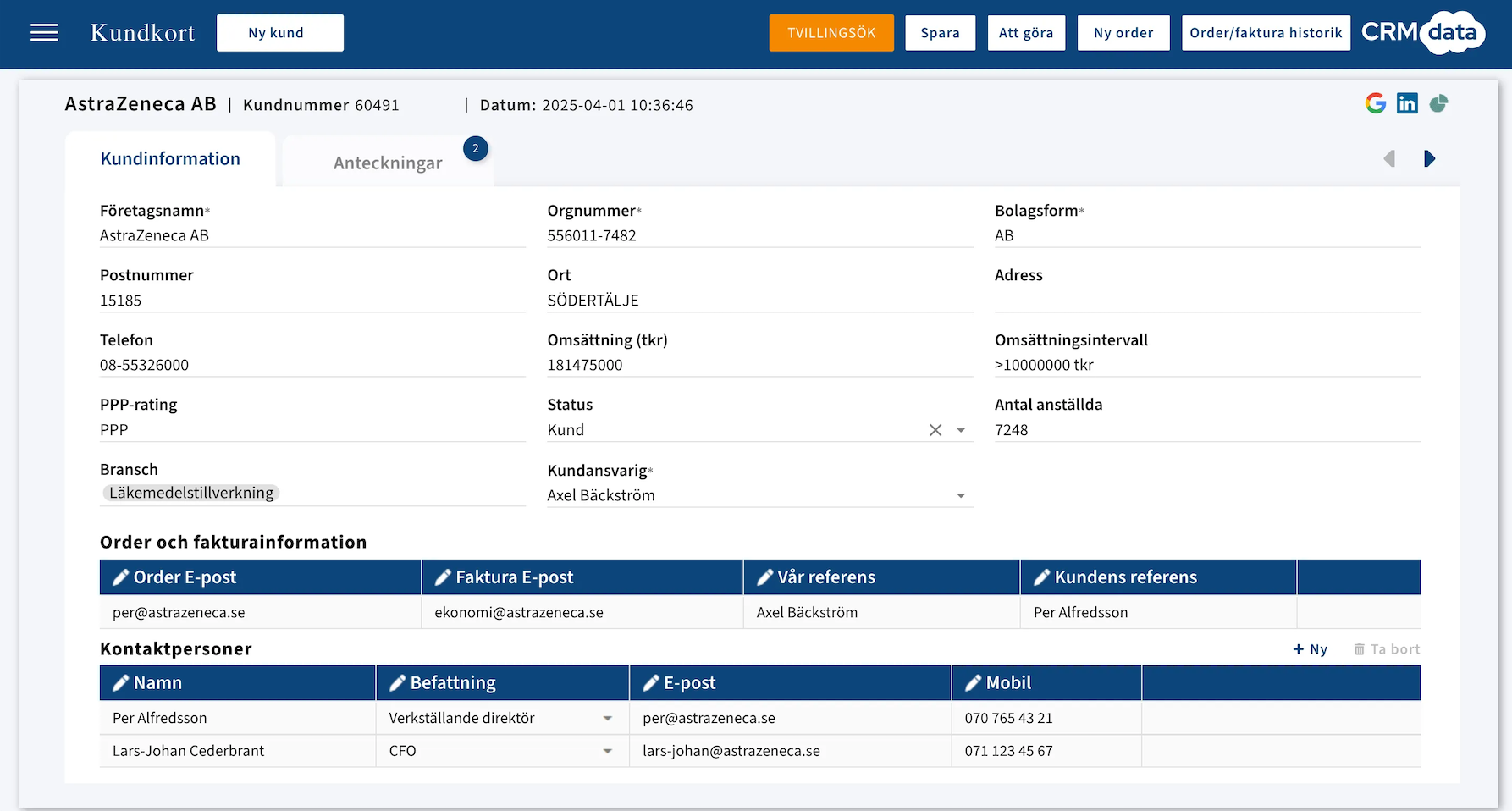The width and height of the screenshot is (1512, 811).
Task: Click mobile number 070 765 43 21
Action: [x=1046, y=719]
